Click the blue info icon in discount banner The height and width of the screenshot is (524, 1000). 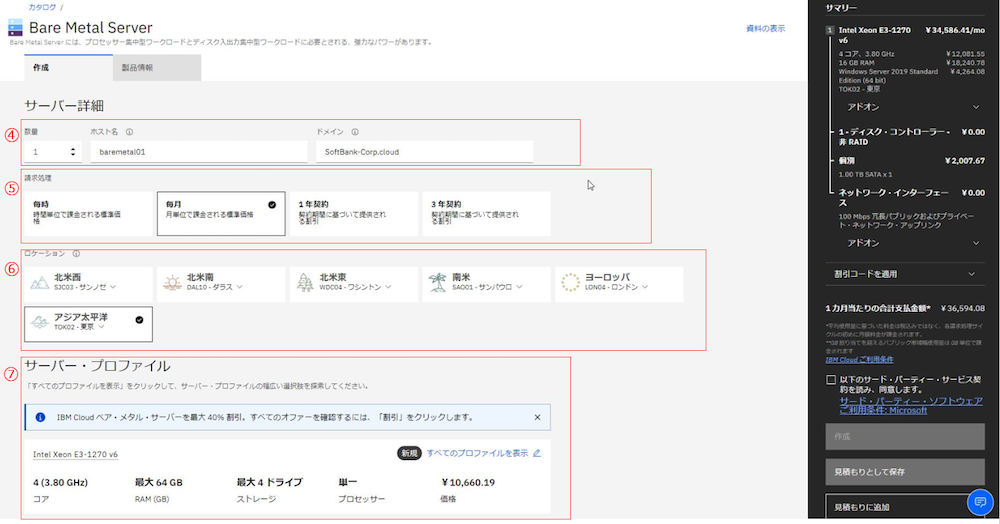point(40,416)
